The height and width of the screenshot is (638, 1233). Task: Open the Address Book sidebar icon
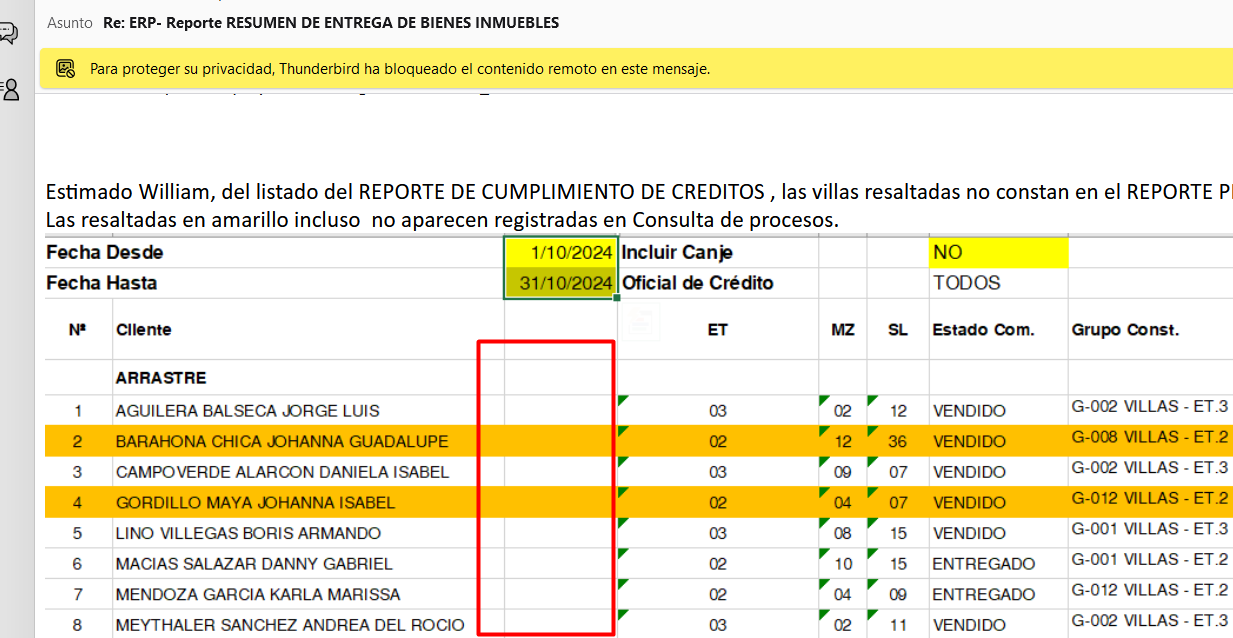coord(9,90)
